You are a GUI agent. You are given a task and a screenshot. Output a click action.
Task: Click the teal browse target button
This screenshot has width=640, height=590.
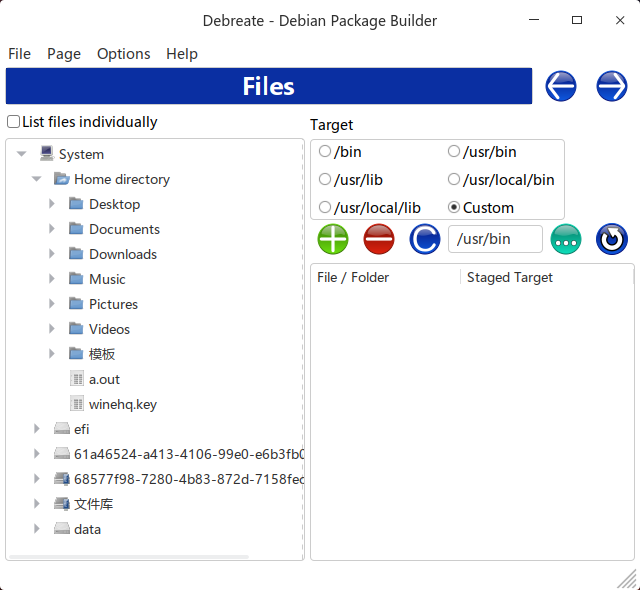566,239
